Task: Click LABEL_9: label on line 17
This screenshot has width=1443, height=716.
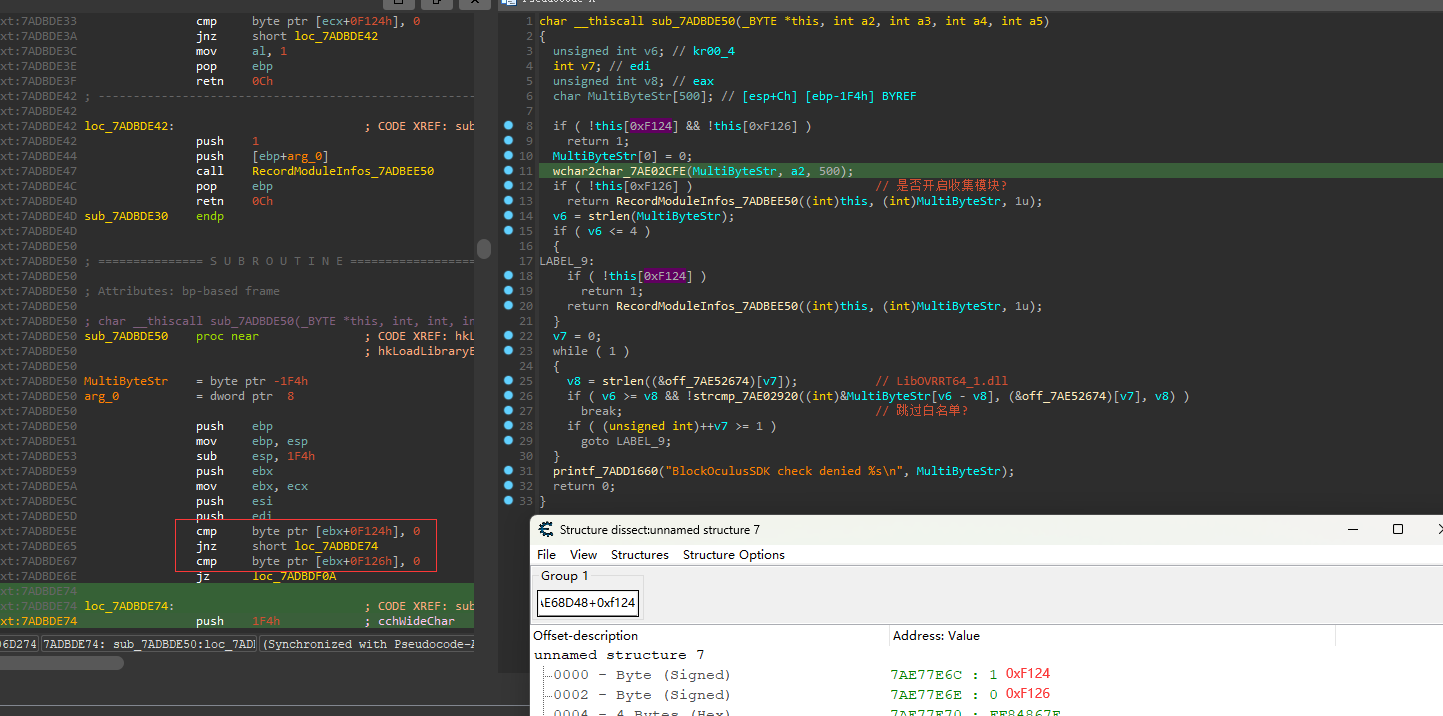Action: click(567, 261)
